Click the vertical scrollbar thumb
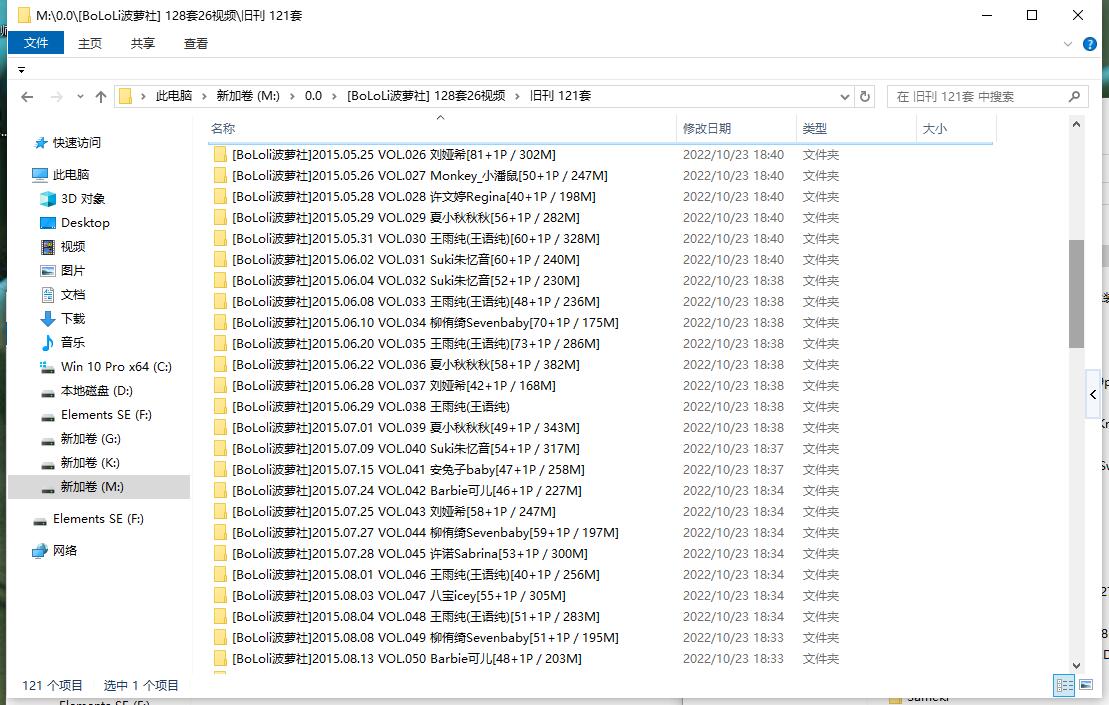This screenshot has width=1109, height=705. click(x=1076, y=293)
